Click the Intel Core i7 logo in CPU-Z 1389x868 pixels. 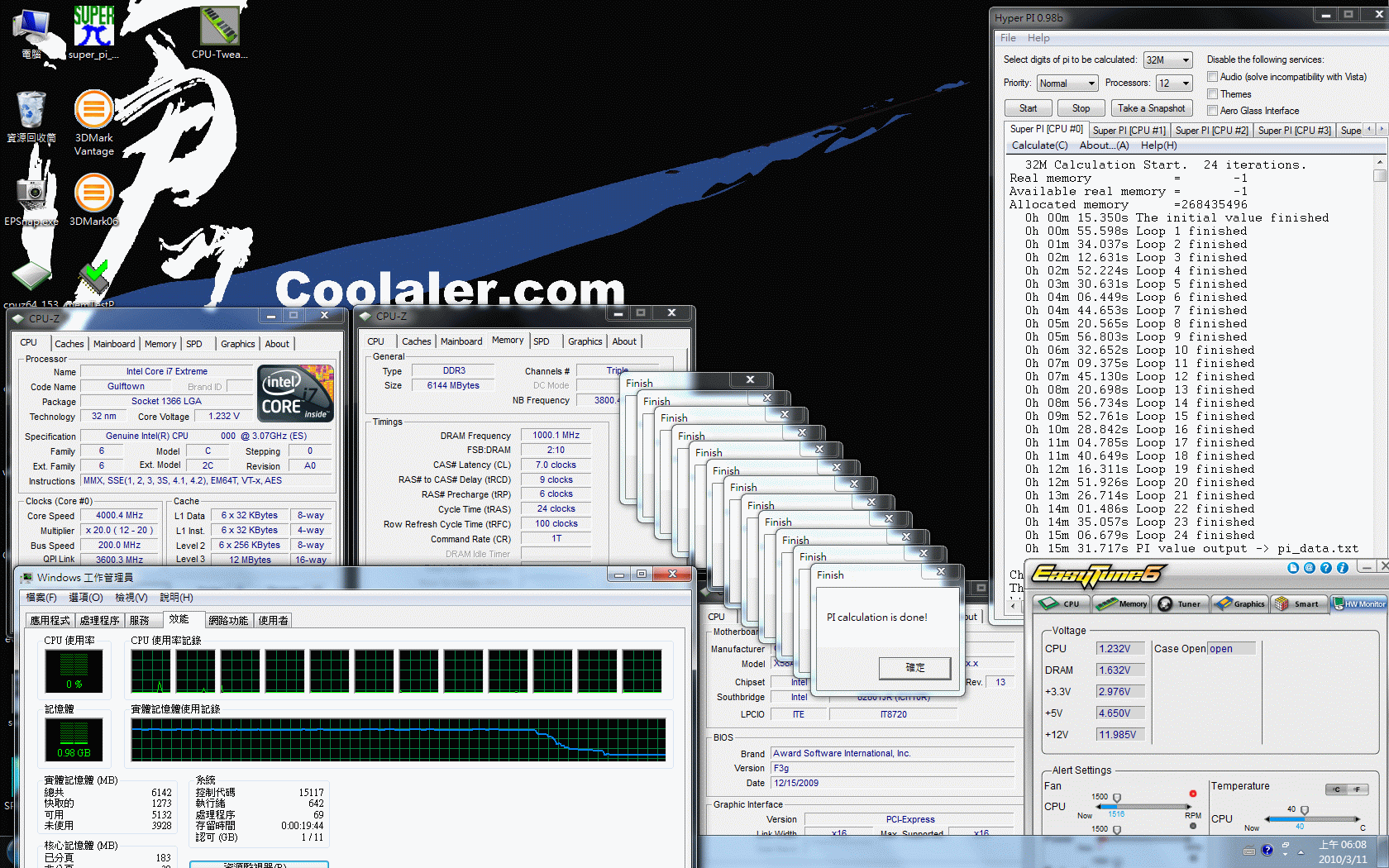296,393
